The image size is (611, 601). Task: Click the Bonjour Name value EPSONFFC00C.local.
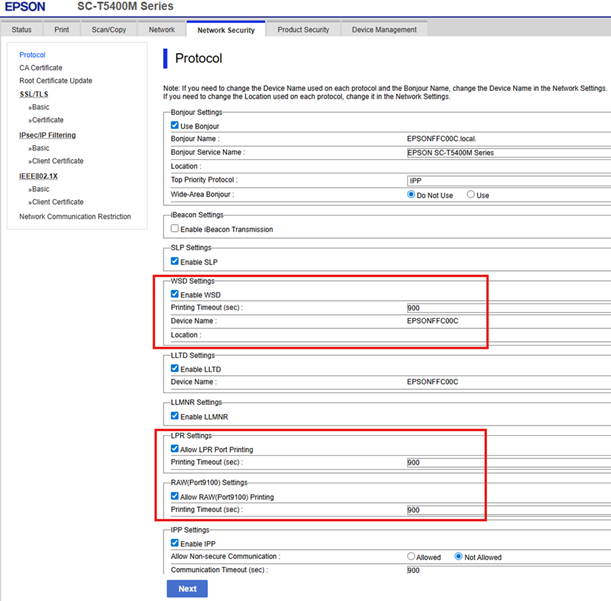441,139
